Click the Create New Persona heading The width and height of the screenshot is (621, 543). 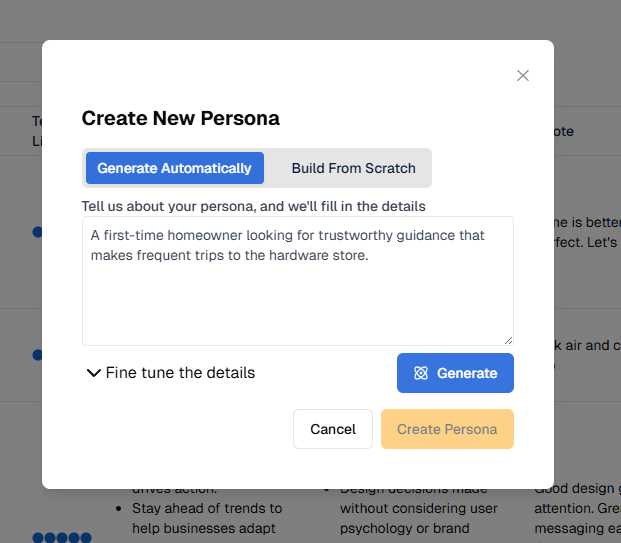point(180,118)
